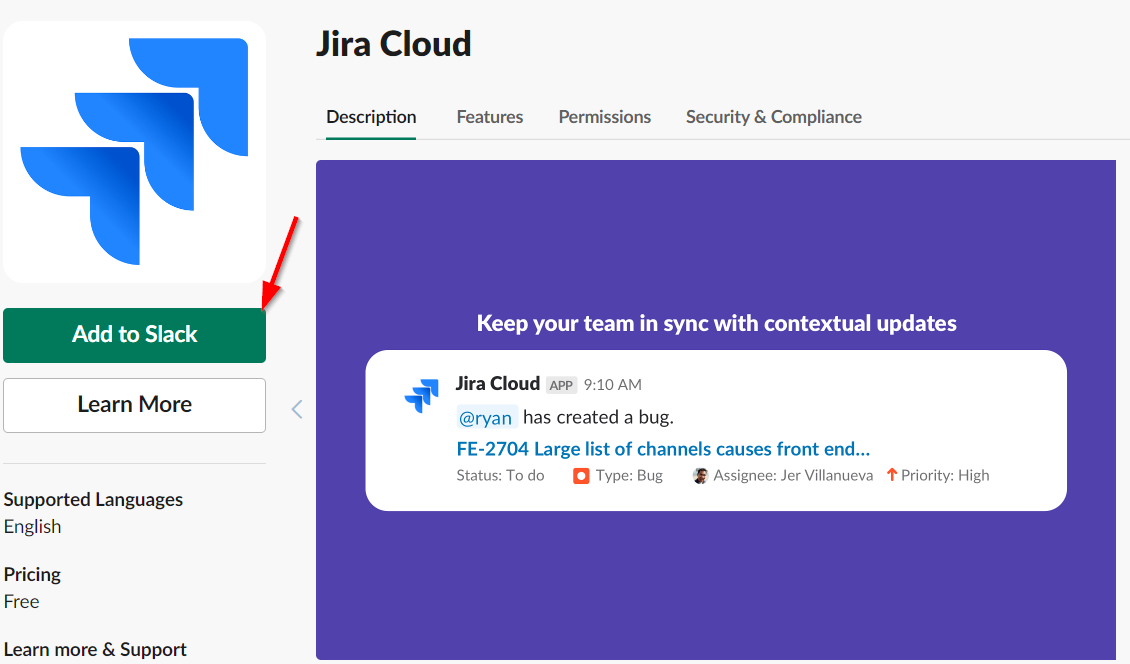Image resolution: width=1130 pixels, height=664 pixels.
Task: Click the Jira Cloud app logo
Action: point(134,150)
